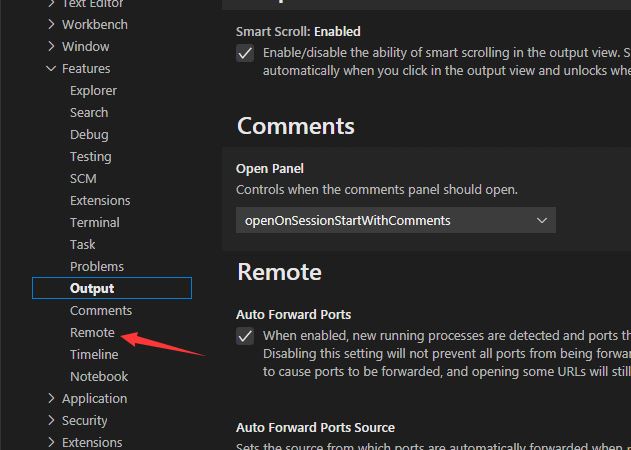Open the Testing settings category
This screenshot has height=450, width=631.
click(x=91, y=157)
